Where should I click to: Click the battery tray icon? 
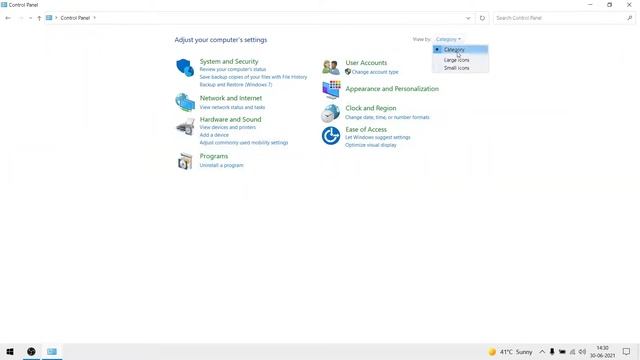click(x=562, y=351)
